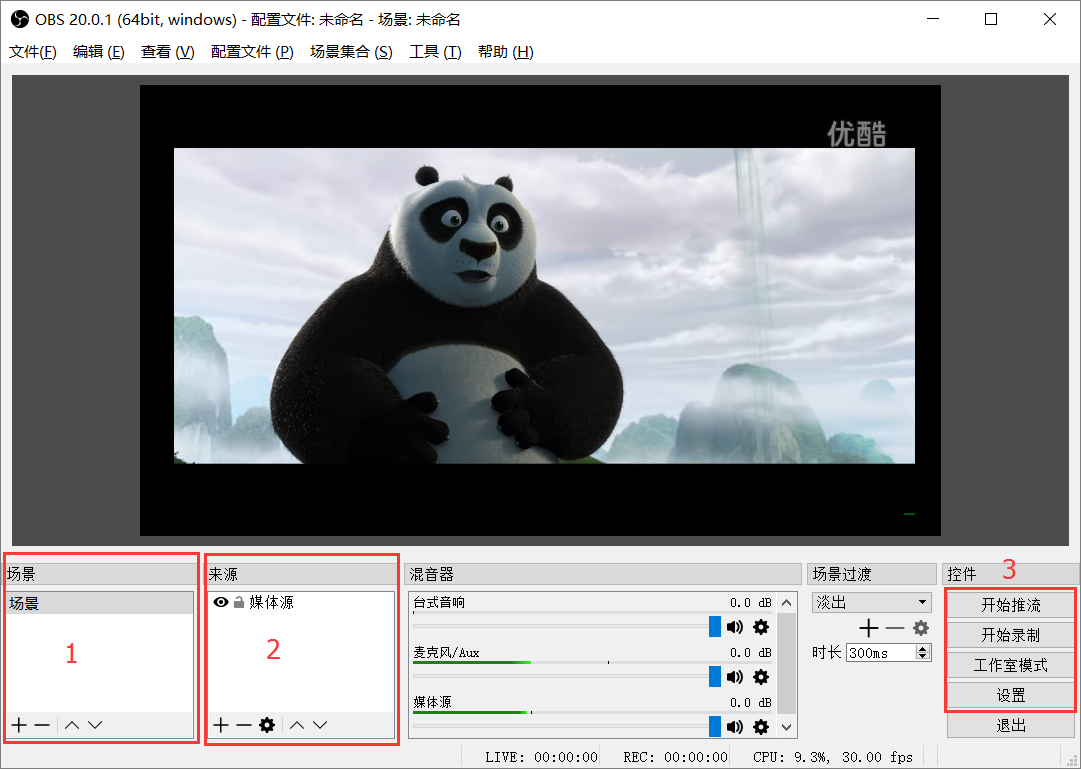Add a new scene with the plus icon
This screenshot has height=769, width=1081.
[19, 725]
